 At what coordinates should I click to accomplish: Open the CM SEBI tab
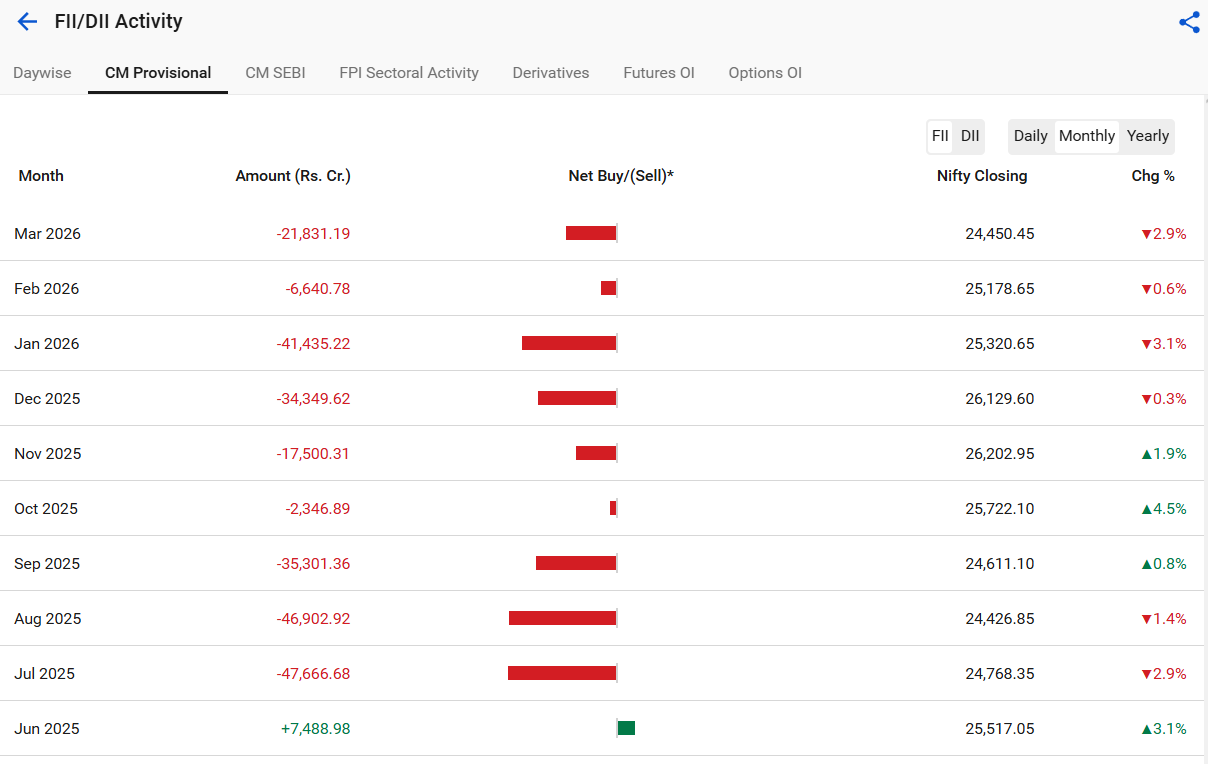275,73
